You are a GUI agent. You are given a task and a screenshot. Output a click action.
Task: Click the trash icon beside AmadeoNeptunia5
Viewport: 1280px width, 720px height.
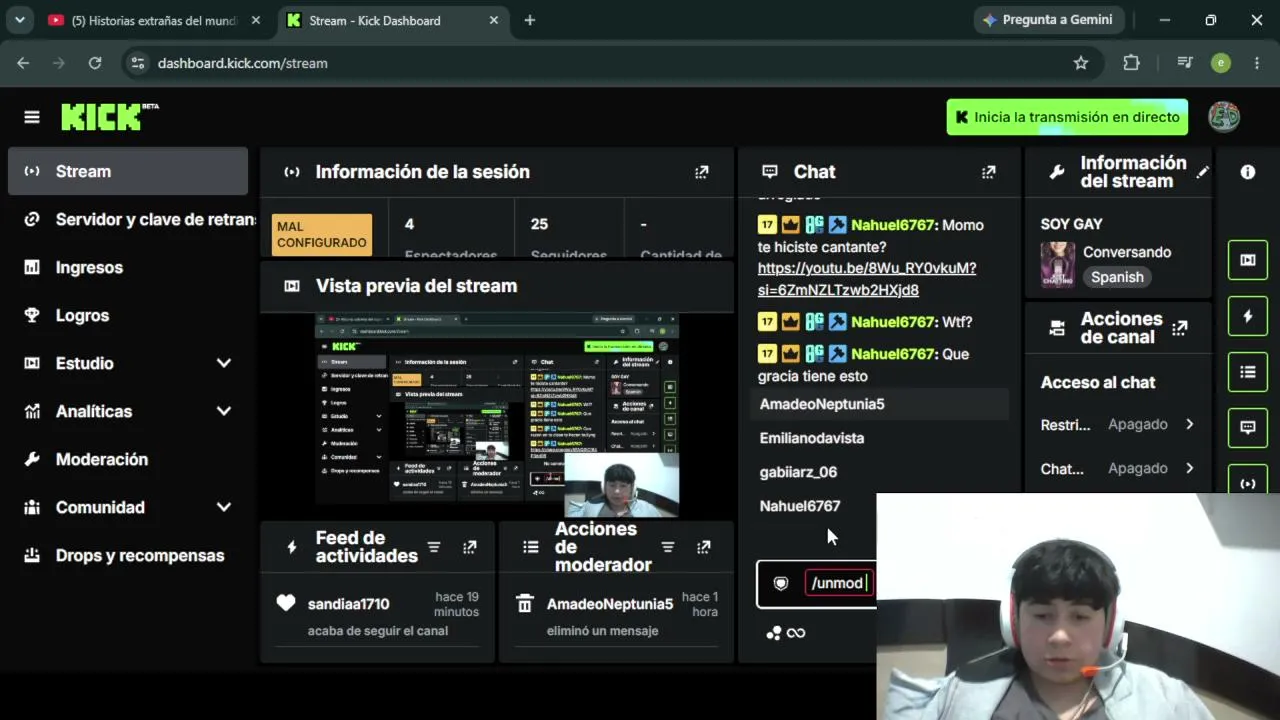[x=524, y=604]
